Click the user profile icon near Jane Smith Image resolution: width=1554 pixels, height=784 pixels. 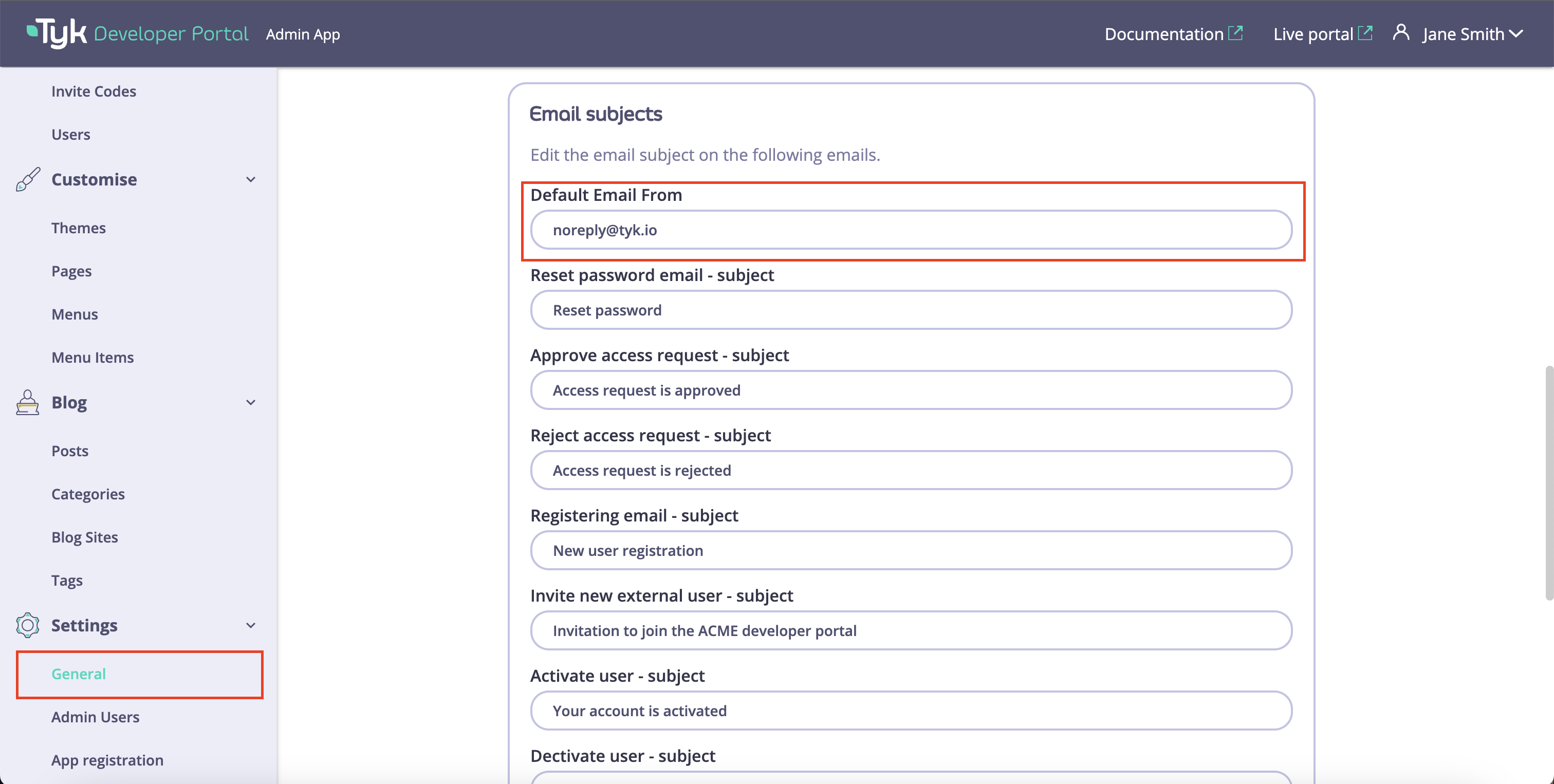(1401, 32)
